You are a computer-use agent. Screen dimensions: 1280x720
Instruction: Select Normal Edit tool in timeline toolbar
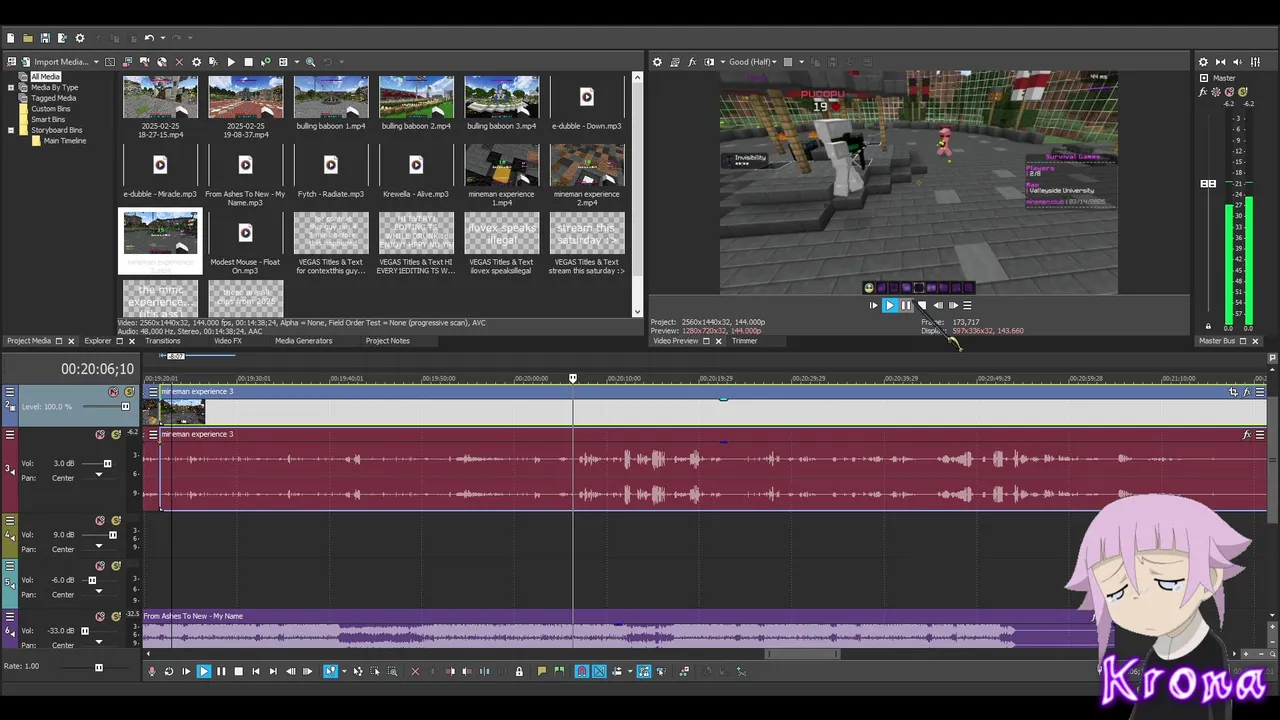330,672
